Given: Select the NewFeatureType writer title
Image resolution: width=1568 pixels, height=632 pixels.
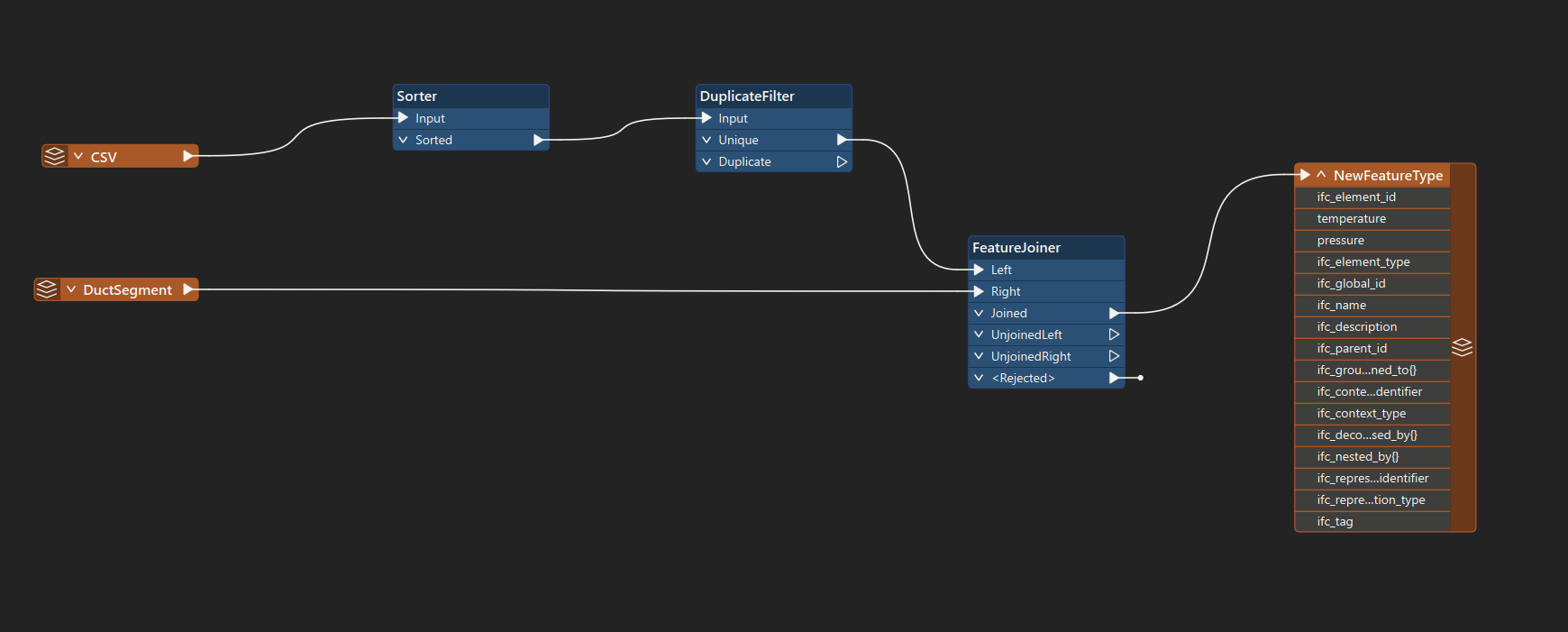Looking at the screenshot, I should click(1388, 176).
